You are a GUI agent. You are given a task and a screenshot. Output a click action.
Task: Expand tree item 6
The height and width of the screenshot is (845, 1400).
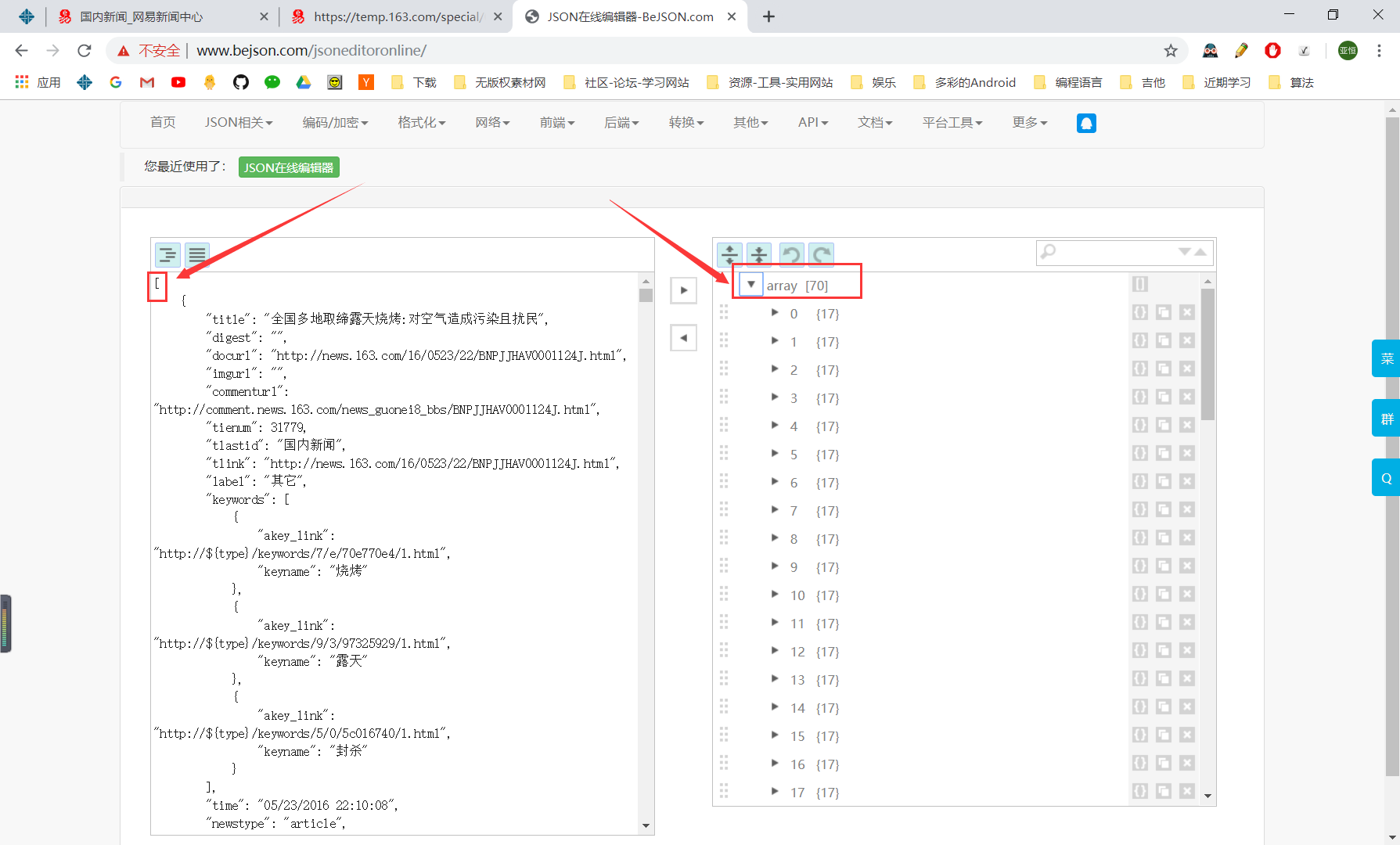click(x=775, y=482)
